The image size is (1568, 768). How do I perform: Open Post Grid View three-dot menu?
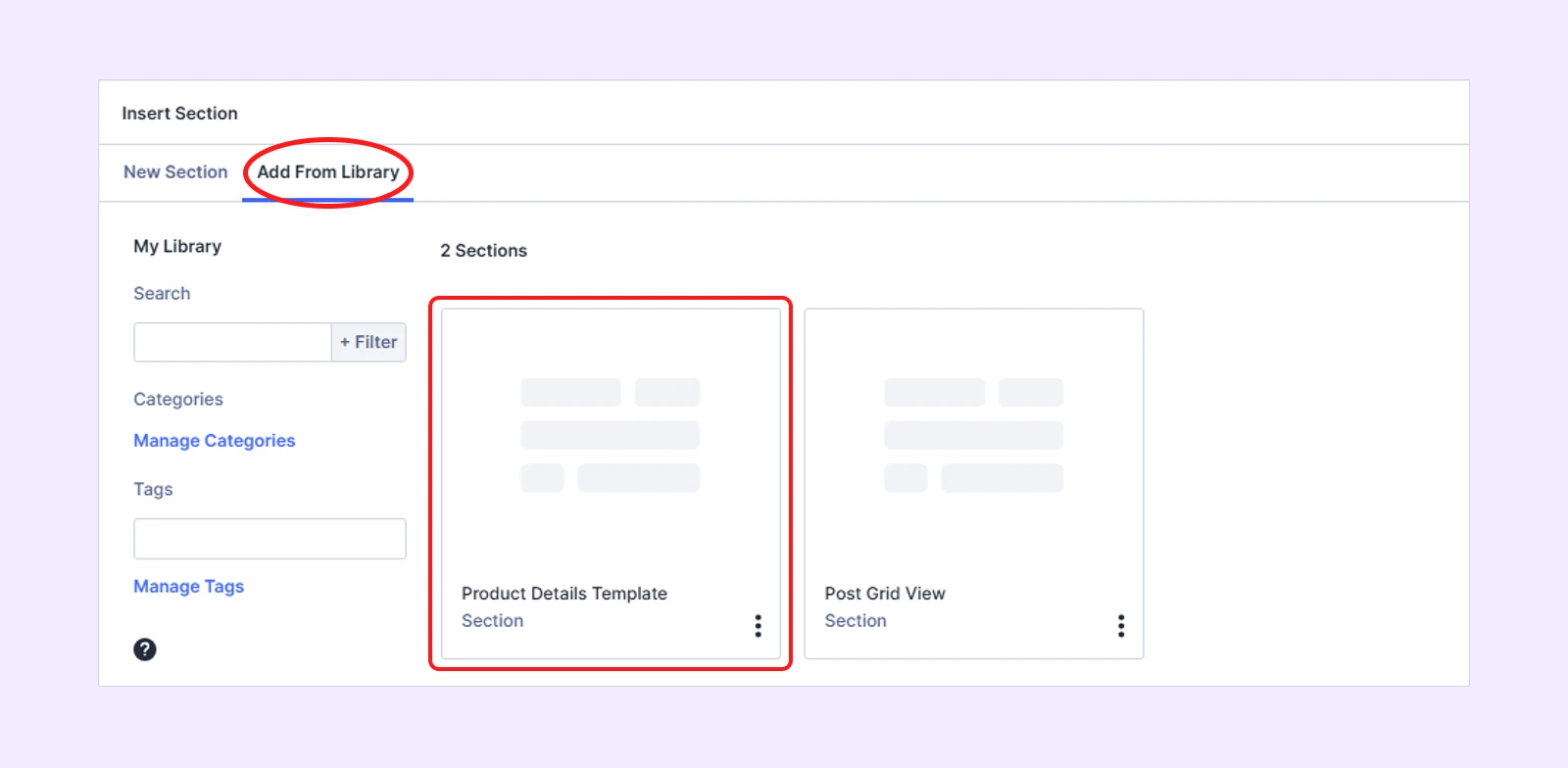1121,626
